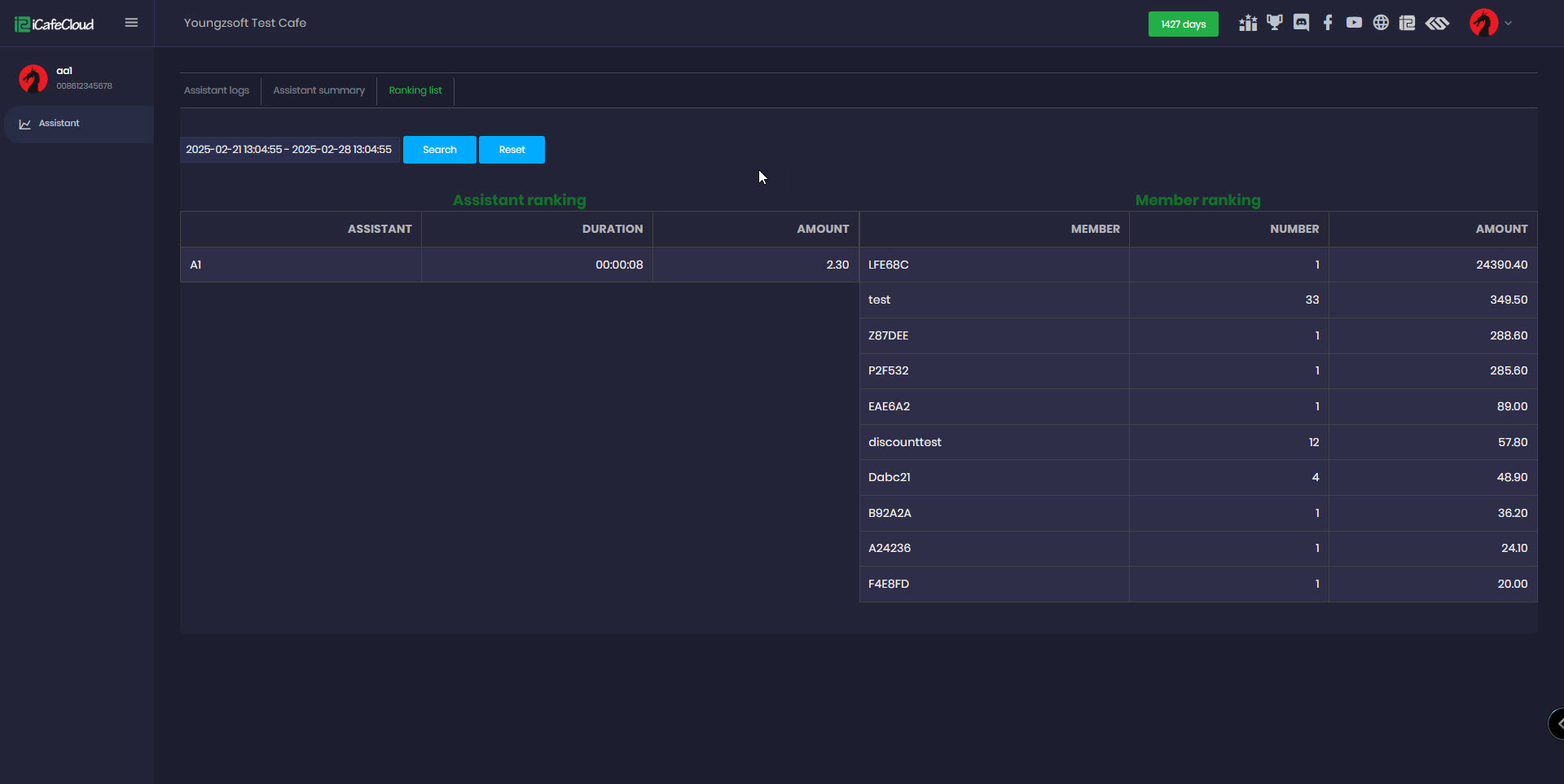Click the hamburger menu icon
Screen dimensions: 1564x784
point(131,23)
